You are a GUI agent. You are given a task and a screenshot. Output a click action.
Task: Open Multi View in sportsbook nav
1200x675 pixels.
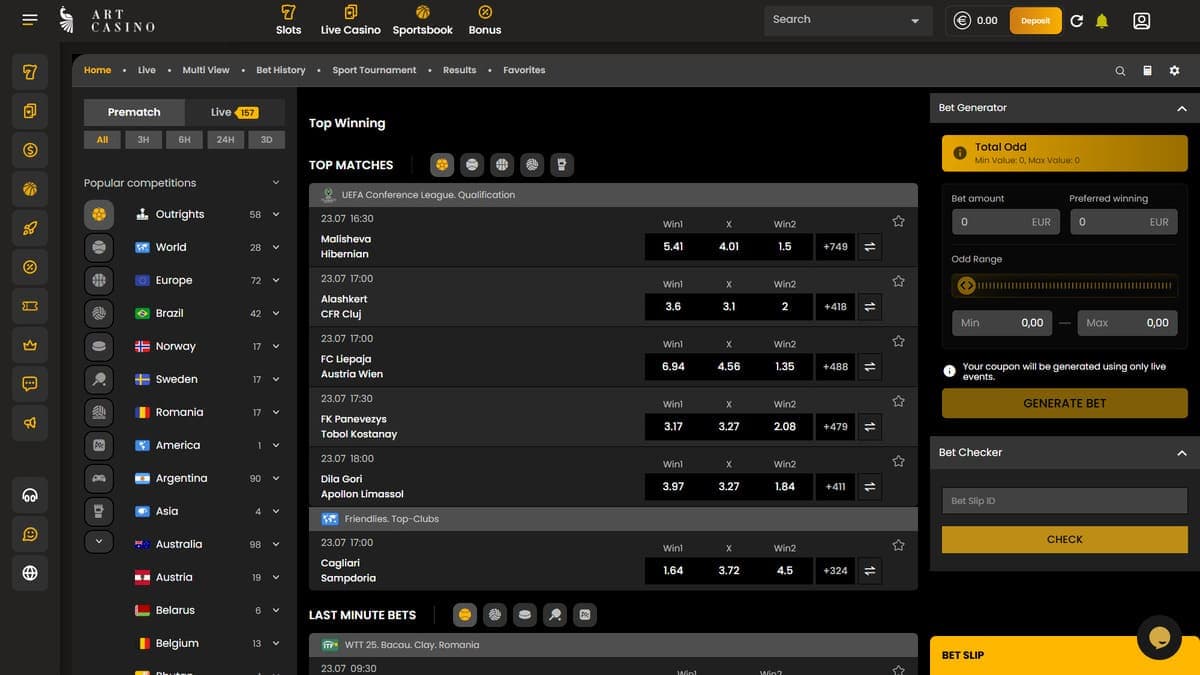pyautogui.click(x=206, y=70)
